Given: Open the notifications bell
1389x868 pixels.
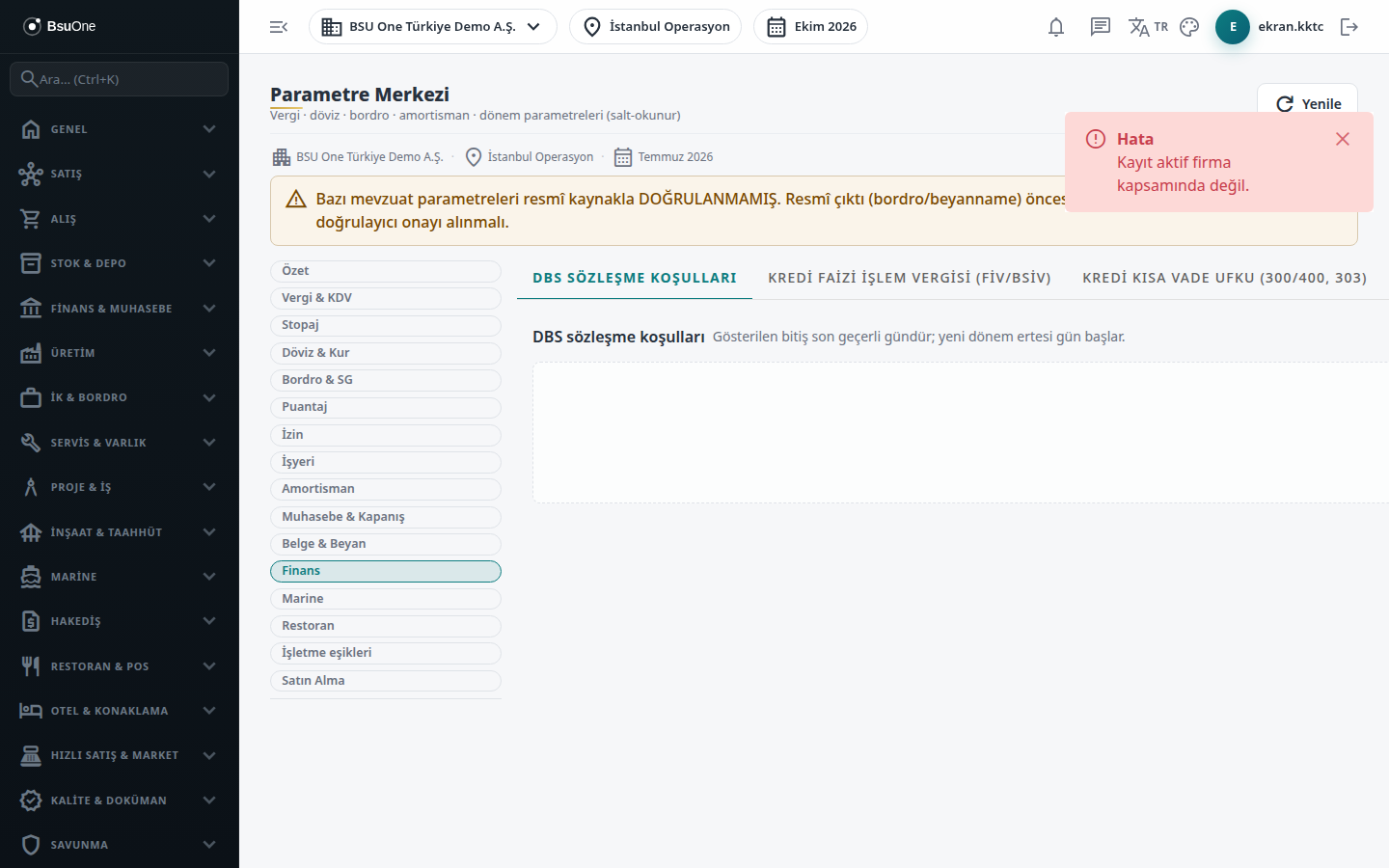Looking at the screenshot, I should point(1056,27).
